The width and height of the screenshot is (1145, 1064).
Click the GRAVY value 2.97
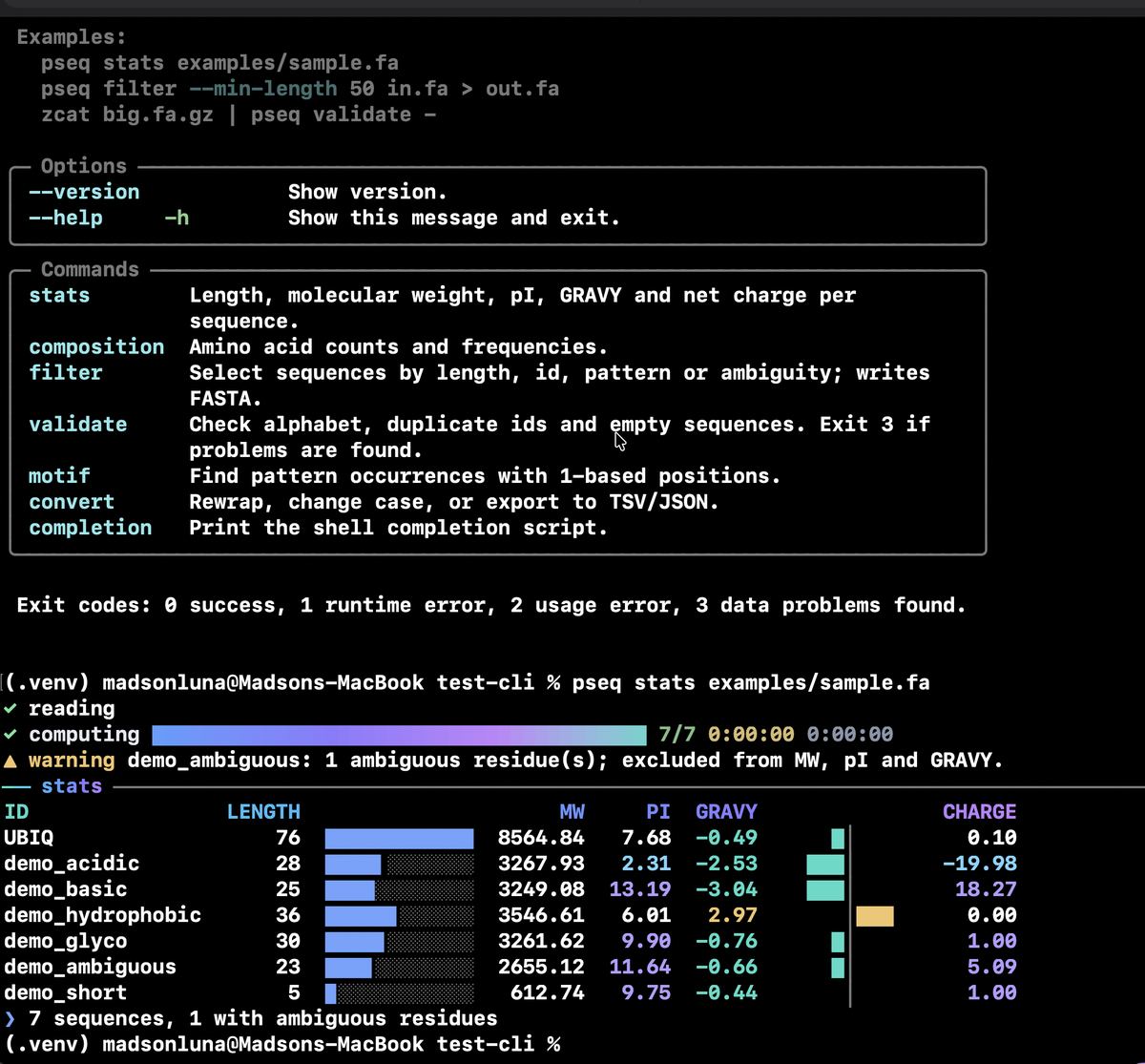[733, 915]
